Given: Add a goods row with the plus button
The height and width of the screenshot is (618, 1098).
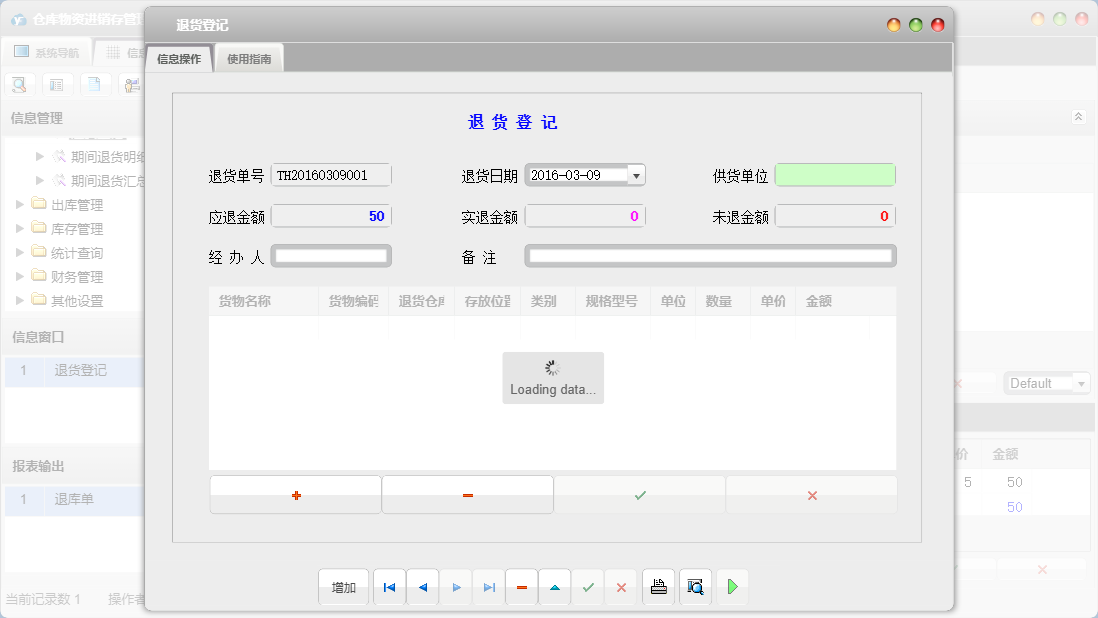Looking at the screenshot, I should [294, 494].
